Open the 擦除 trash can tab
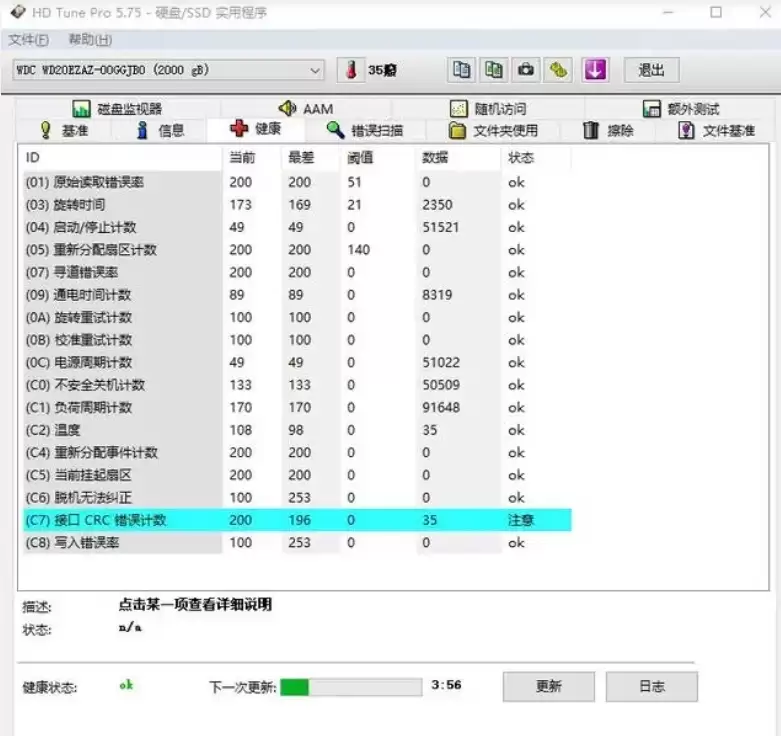This screenshot has height=736, width=781. [608, 130]
